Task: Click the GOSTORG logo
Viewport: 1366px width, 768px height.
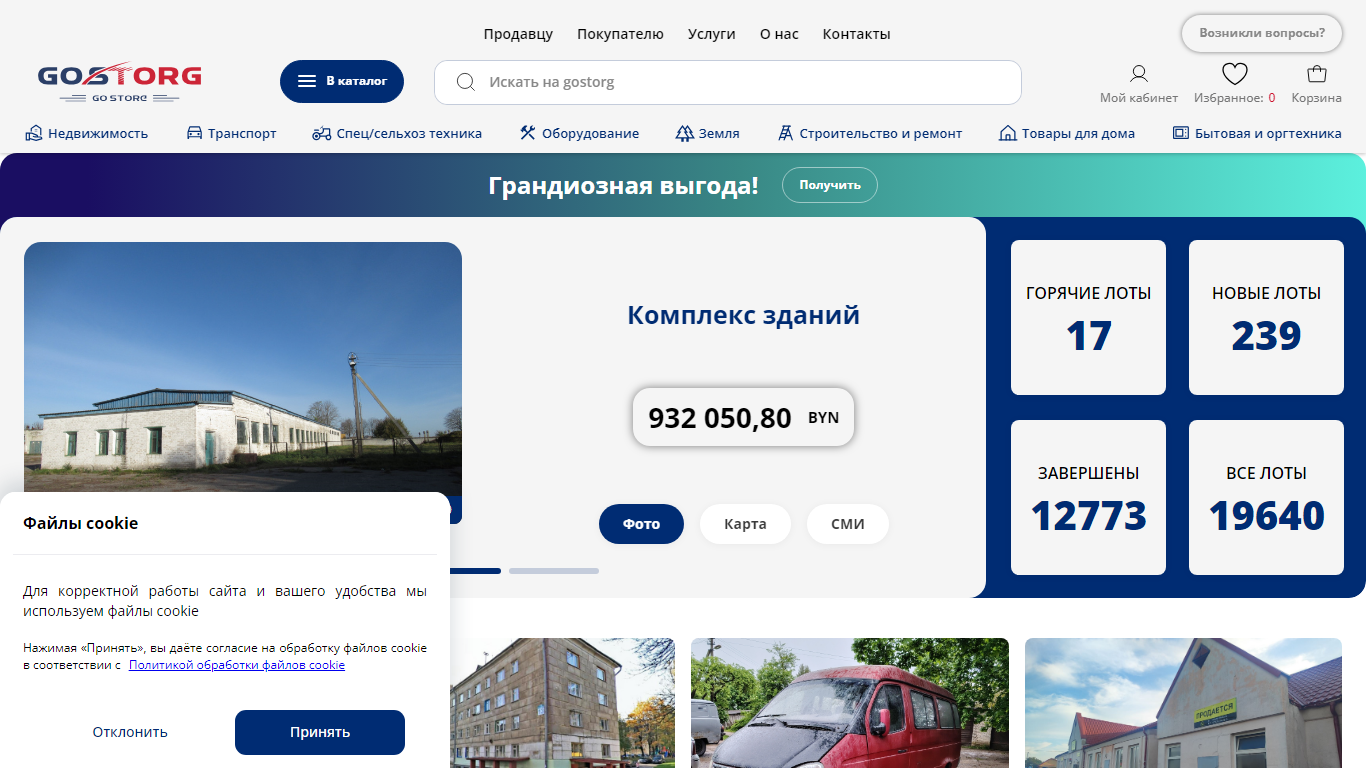Action: coord(120,82)
